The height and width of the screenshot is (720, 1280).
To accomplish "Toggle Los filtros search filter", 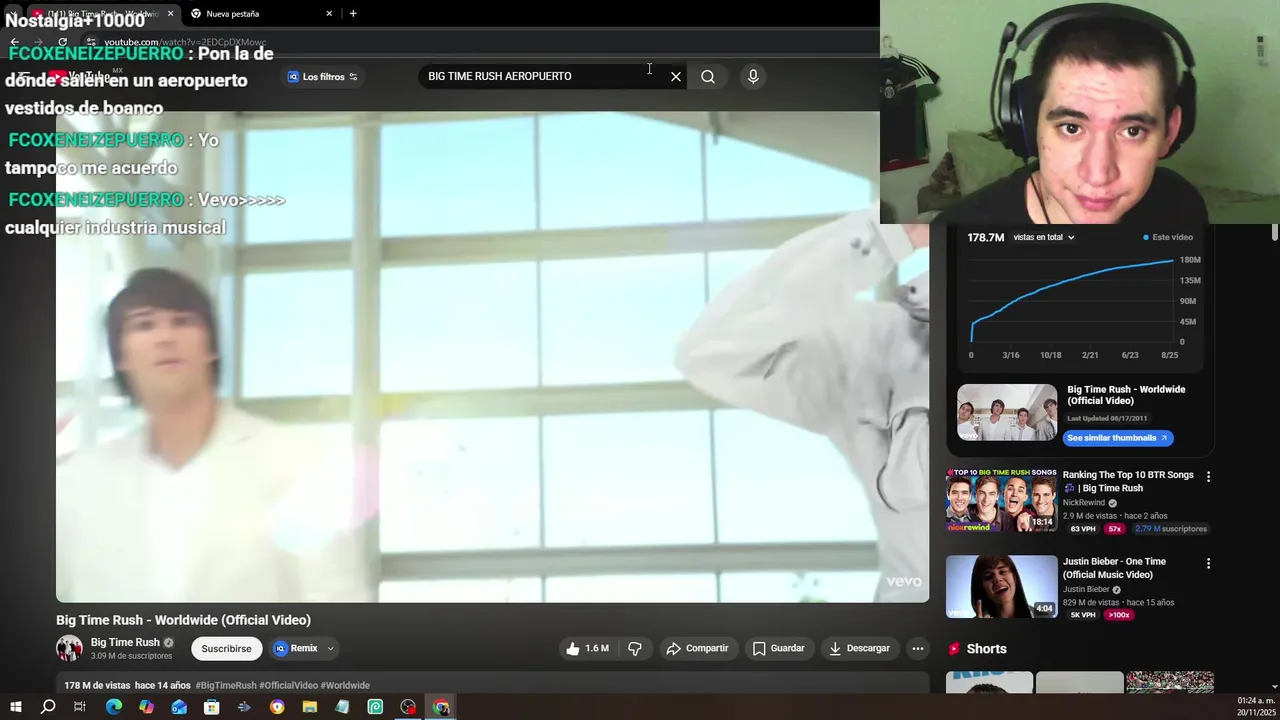I will (x=323, y=77).
